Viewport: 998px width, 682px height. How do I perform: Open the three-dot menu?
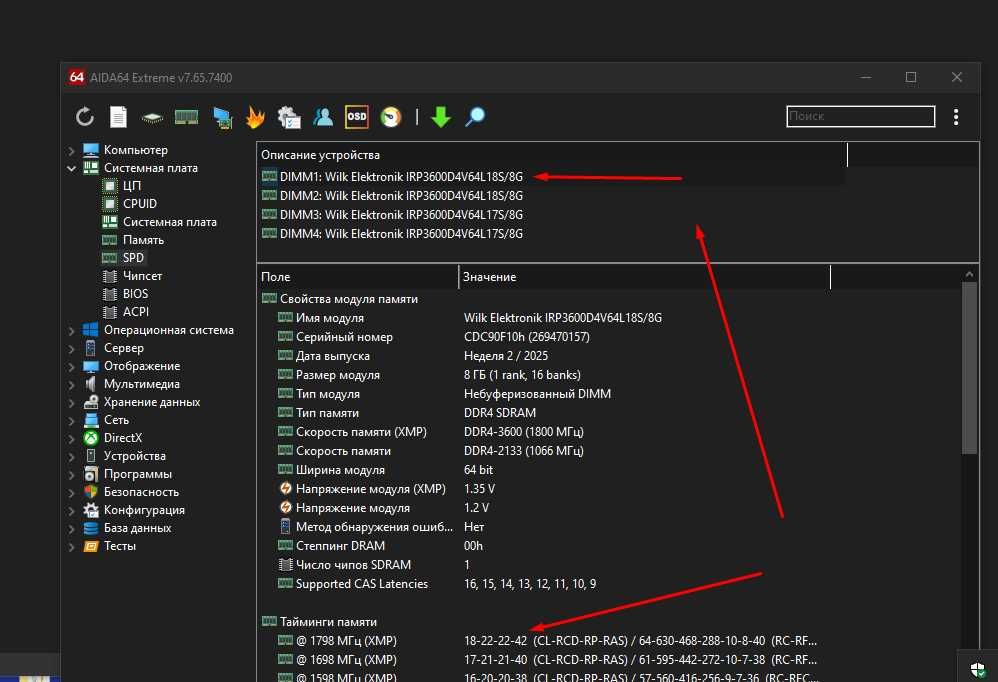click(x=956, y=117)
